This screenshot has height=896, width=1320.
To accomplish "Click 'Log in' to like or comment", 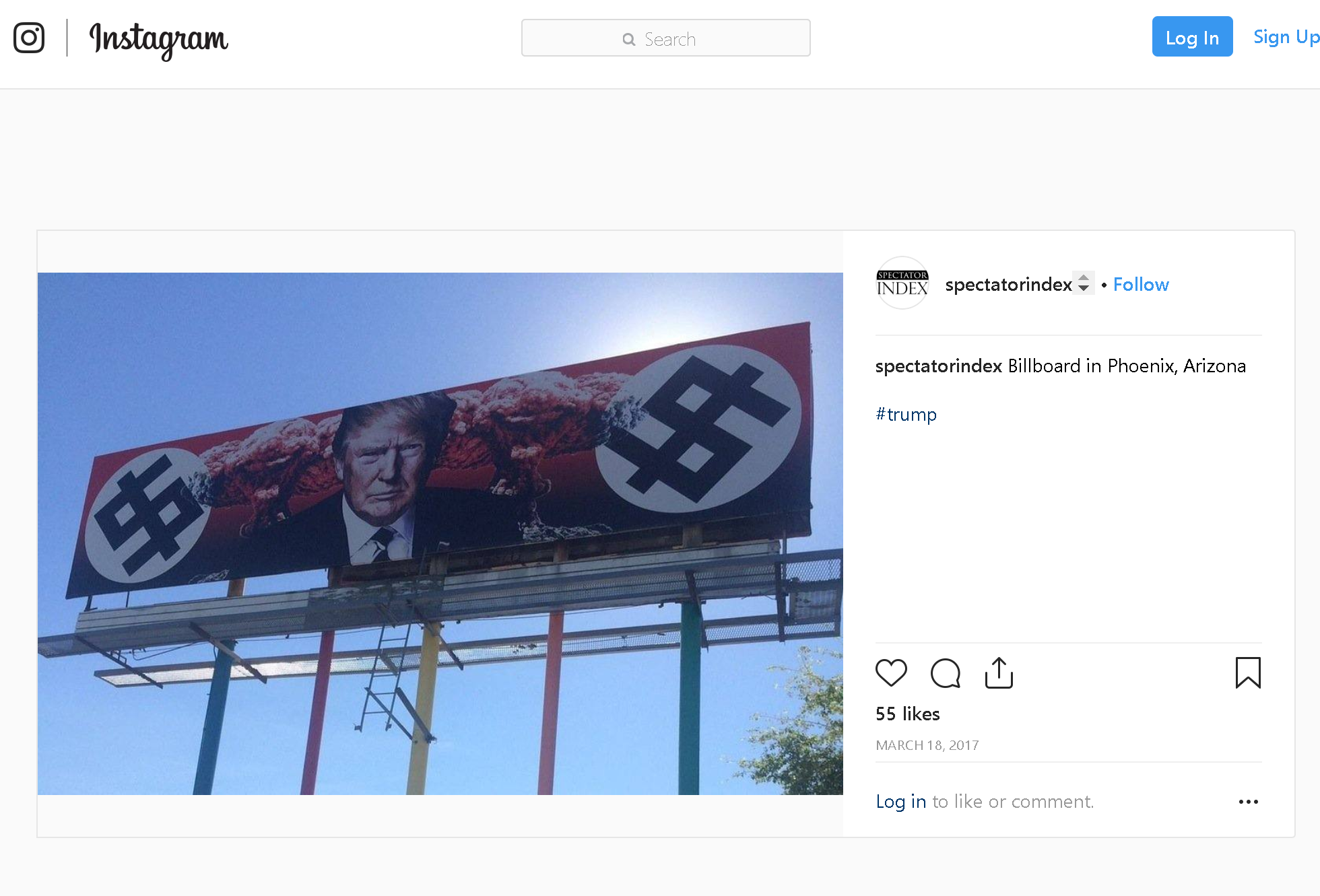I will click(x=900, y=802).
